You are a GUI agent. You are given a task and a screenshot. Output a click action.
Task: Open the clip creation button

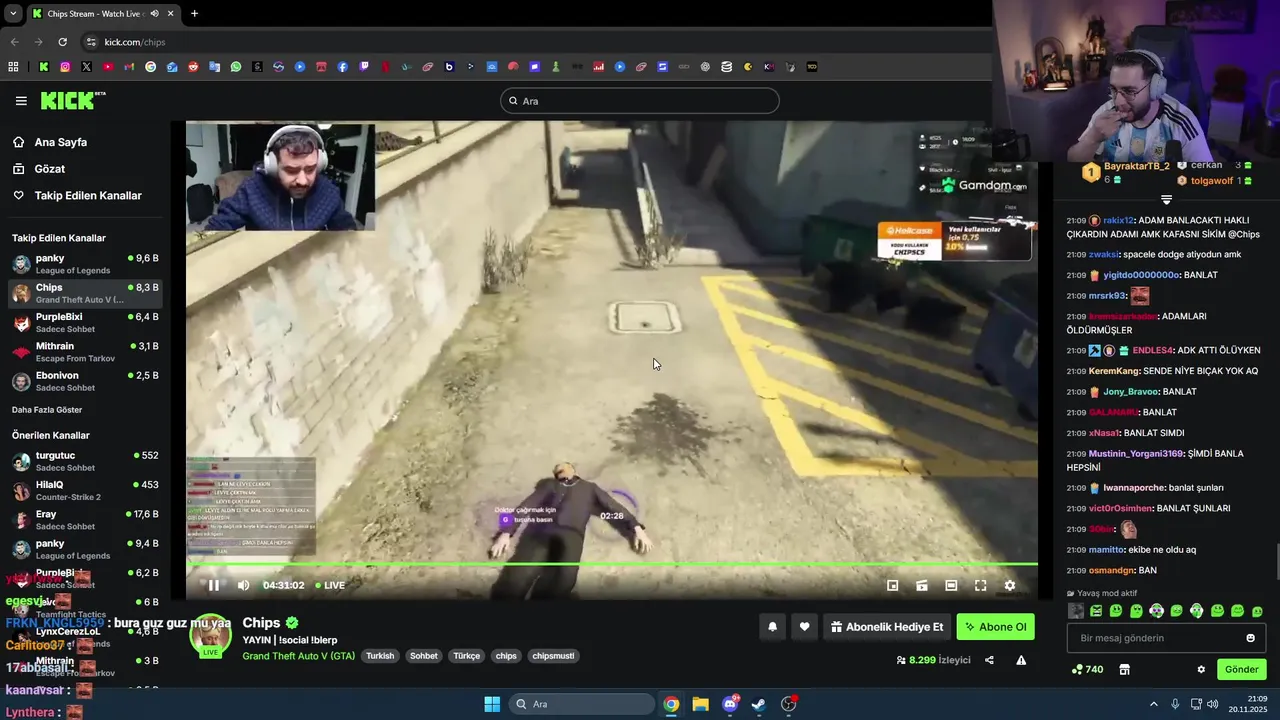point(922,585)
